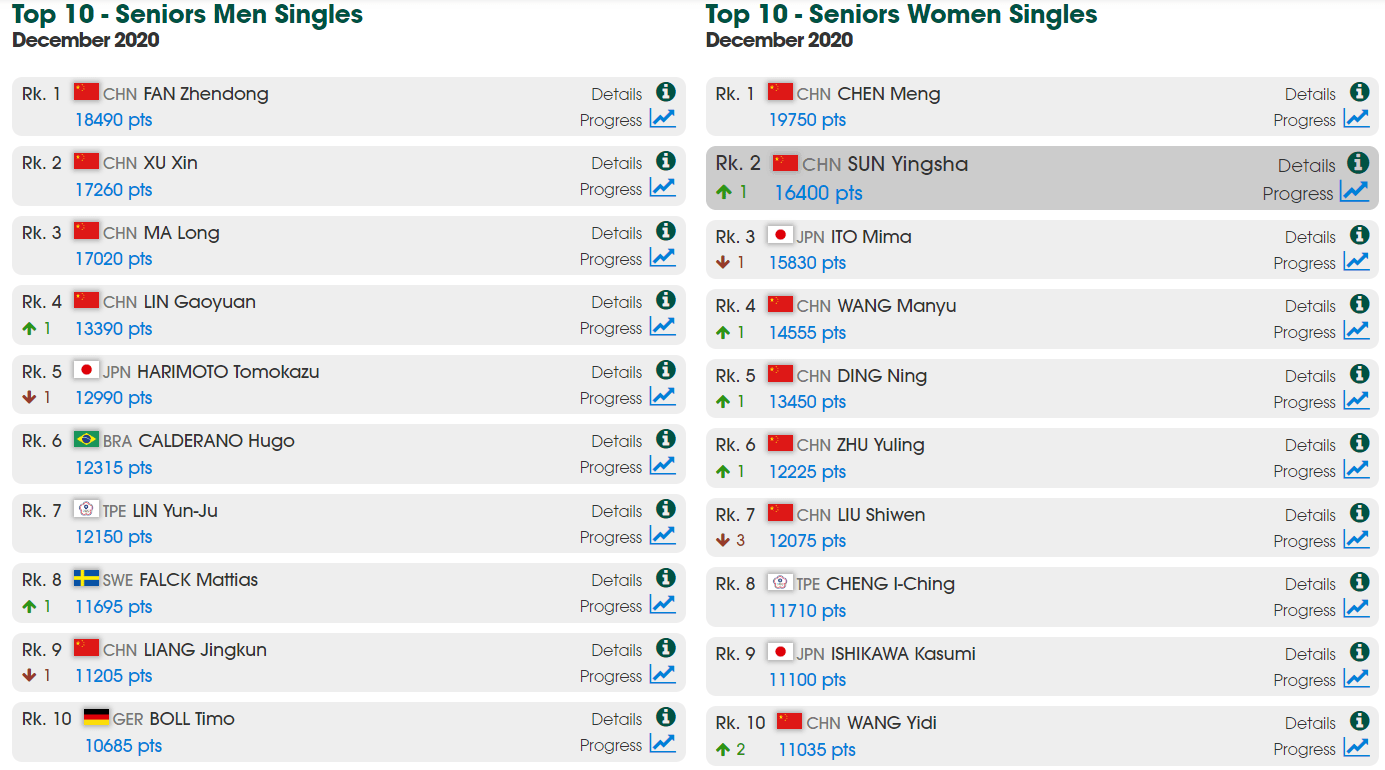Screen dimensions: 1385x770
Task: Click 18490 pts for FAN Zhendong
Action: click(x=113, y=120)
